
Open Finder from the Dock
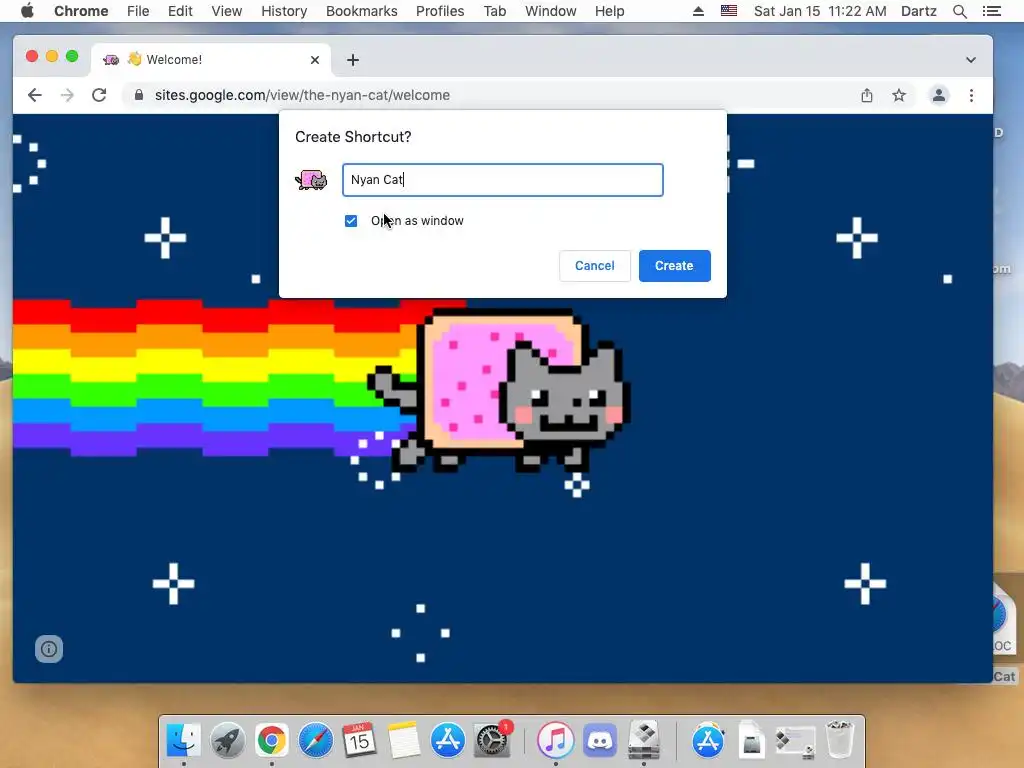184,740
